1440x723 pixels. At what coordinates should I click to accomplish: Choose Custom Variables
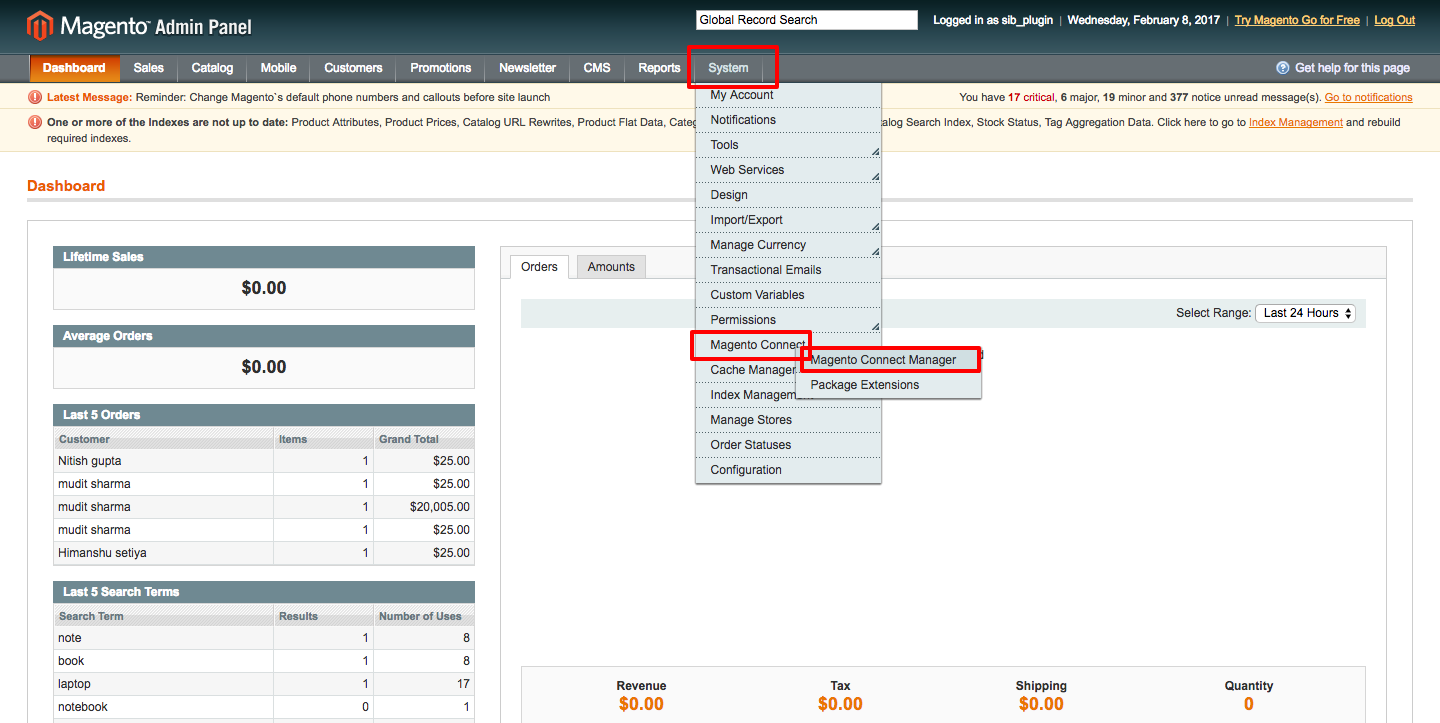coord(788,295)
